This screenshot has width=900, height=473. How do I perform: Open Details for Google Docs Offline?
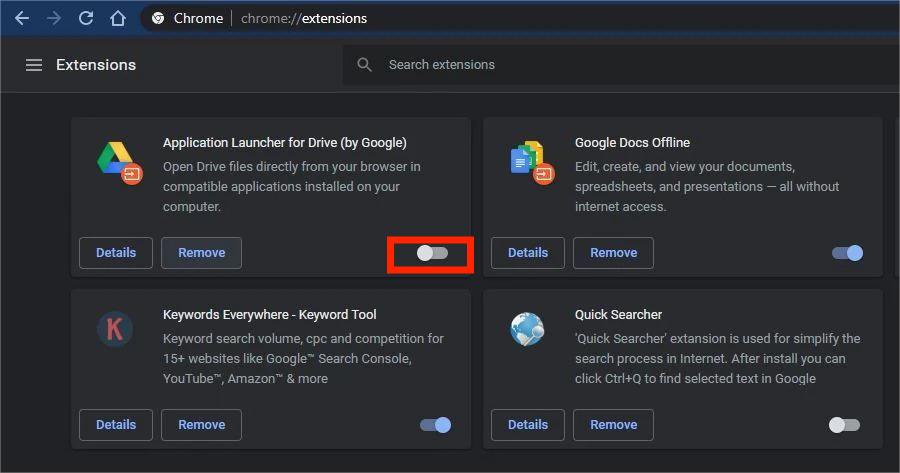tap(528, 253)
